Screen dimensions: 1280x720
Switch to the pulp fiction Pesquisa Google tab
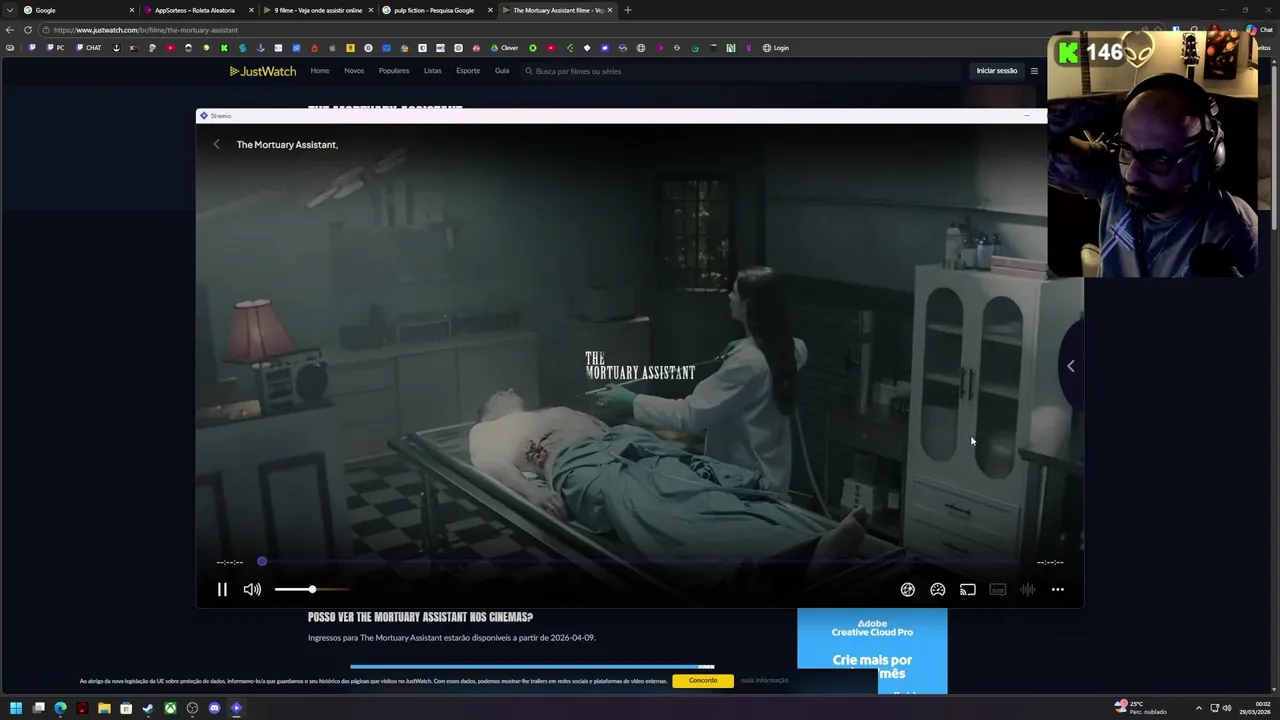434,10
